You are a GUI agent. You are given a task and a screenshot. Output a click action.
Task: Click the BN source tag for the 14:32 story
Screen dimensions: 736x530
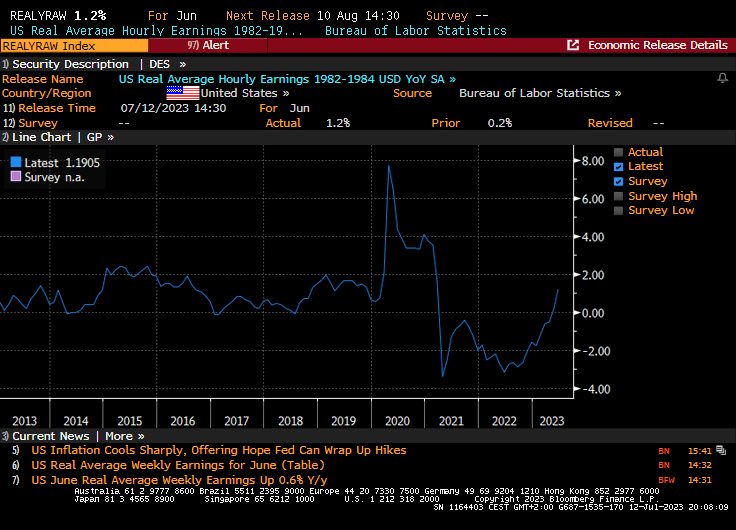(x=664, y=465)
